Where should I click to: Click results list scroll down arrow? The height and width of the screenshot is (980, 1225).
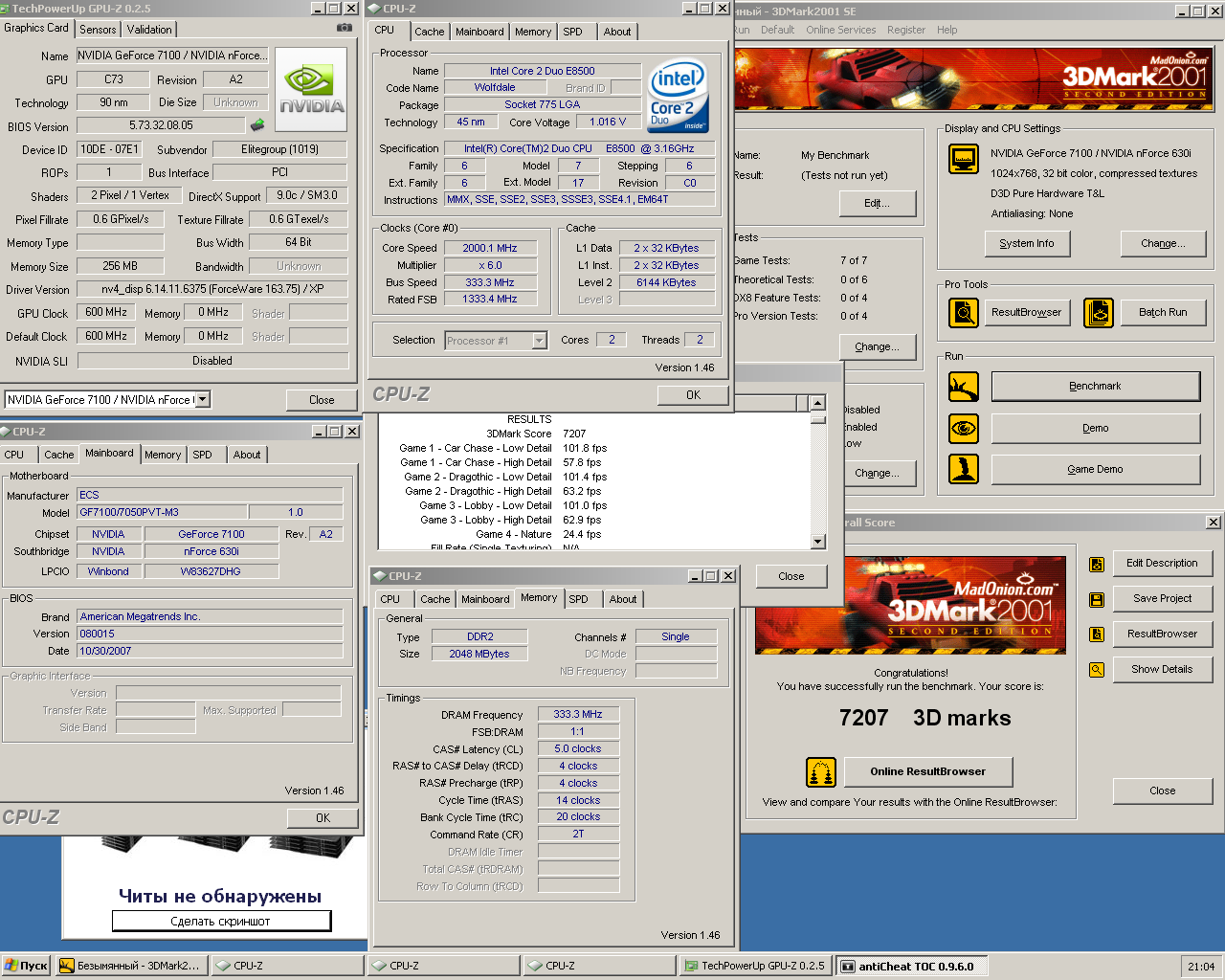point(817,542)
